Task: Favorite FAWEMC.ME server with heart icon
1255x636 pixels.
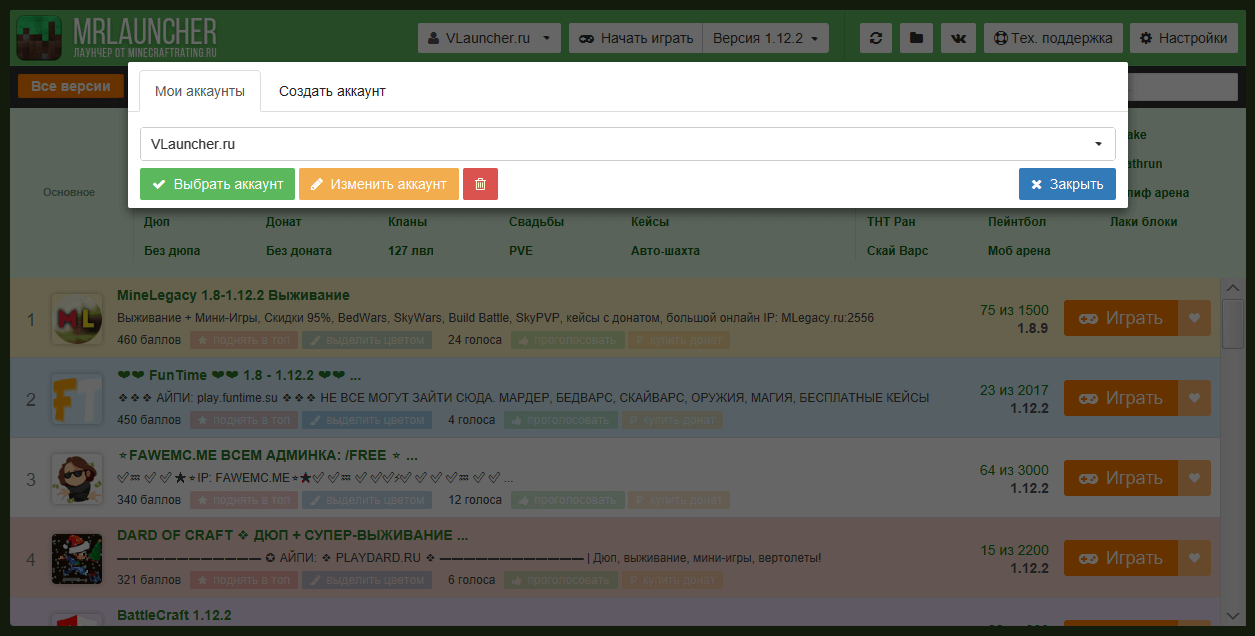Action: tap(1194, 478)
